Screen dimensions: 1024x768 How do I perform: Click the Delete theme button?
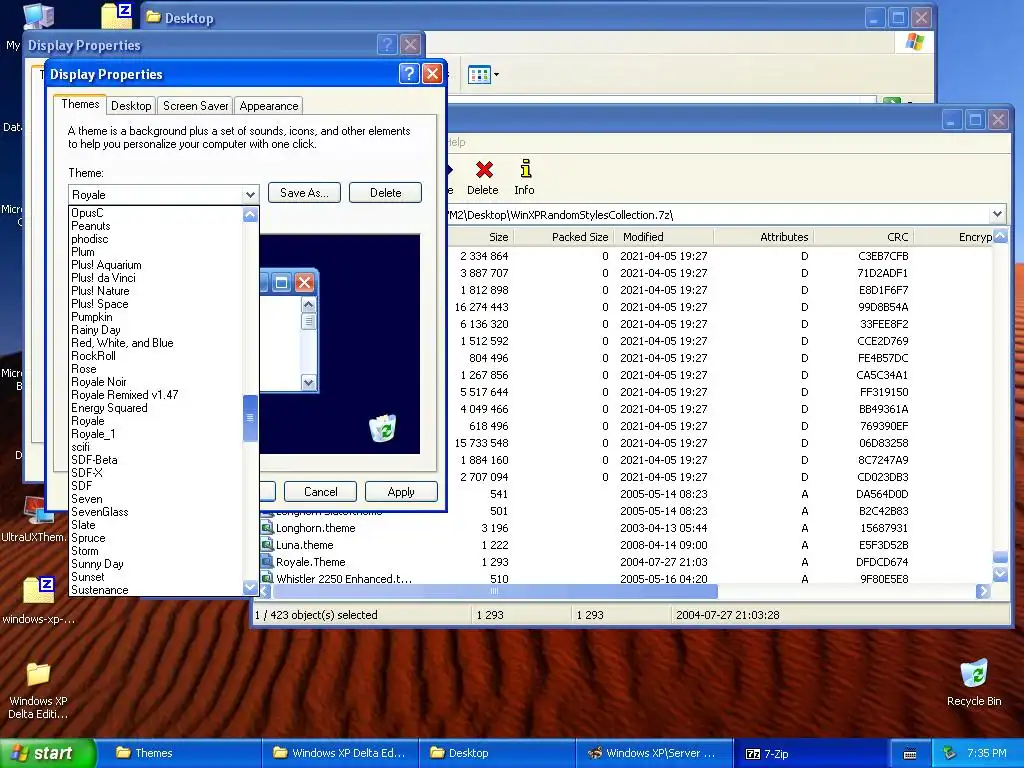coord(385,193)
